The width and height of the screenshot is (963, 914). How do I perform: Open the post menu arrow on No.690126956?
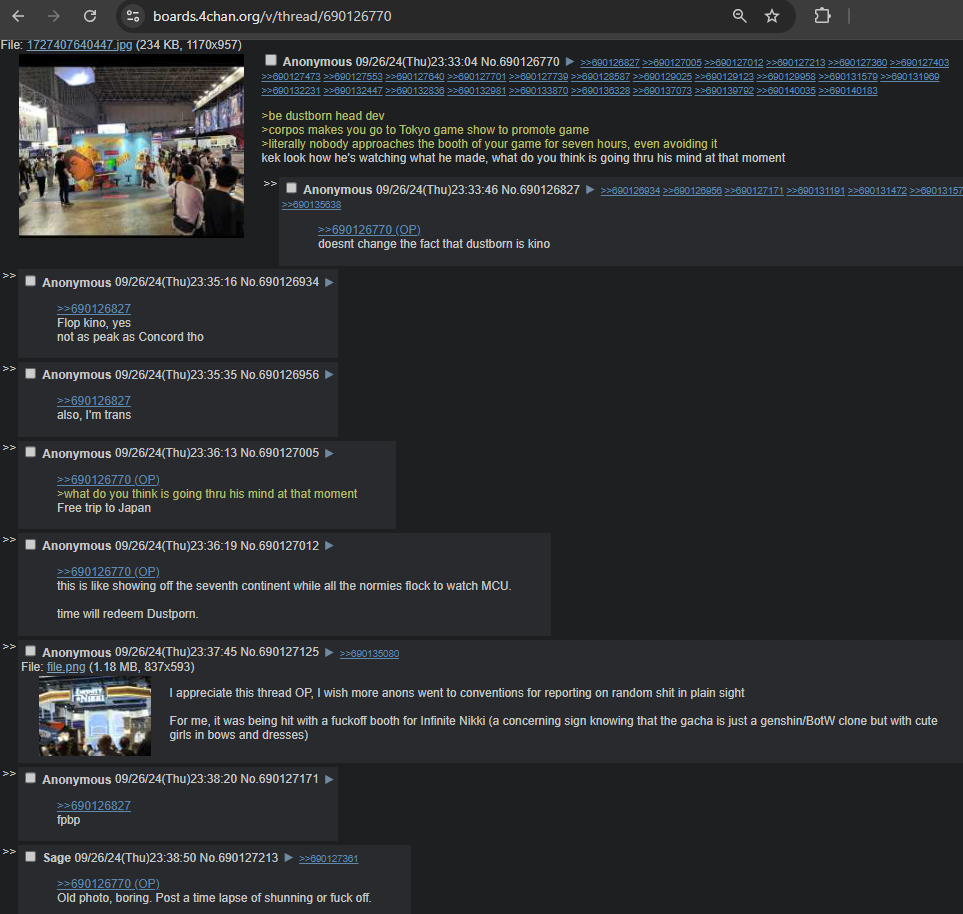[x=329, y=375]
